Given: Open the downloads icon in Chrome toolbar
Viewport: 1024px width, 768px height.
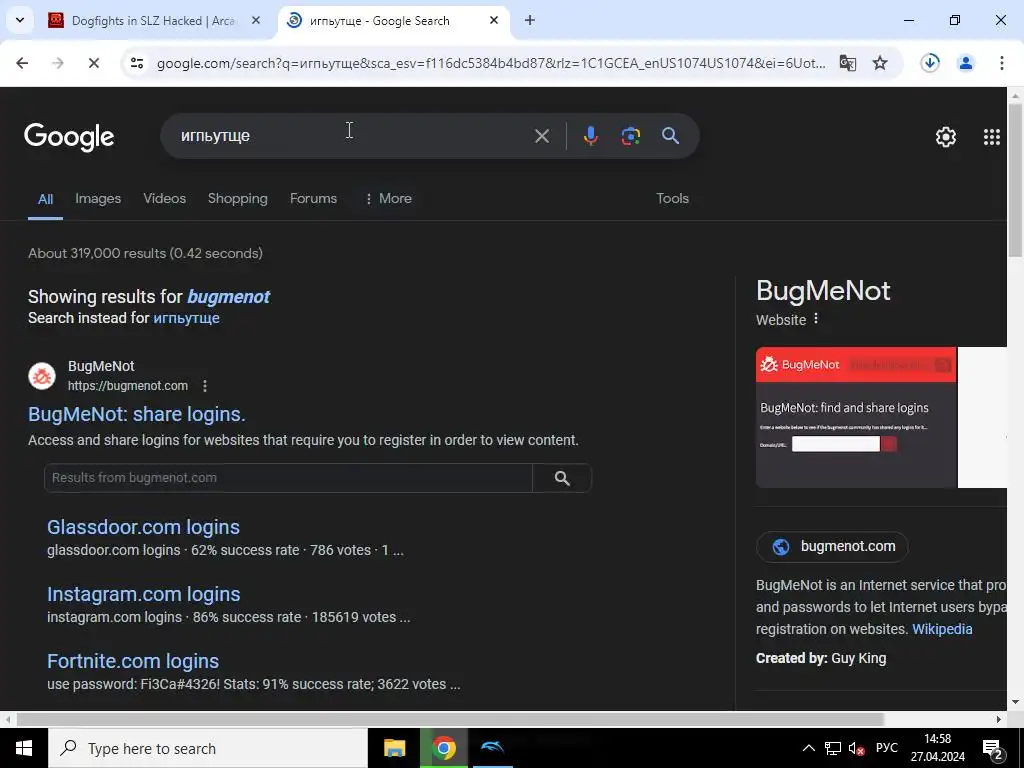Looking at the screenshot, I should 930,63.
